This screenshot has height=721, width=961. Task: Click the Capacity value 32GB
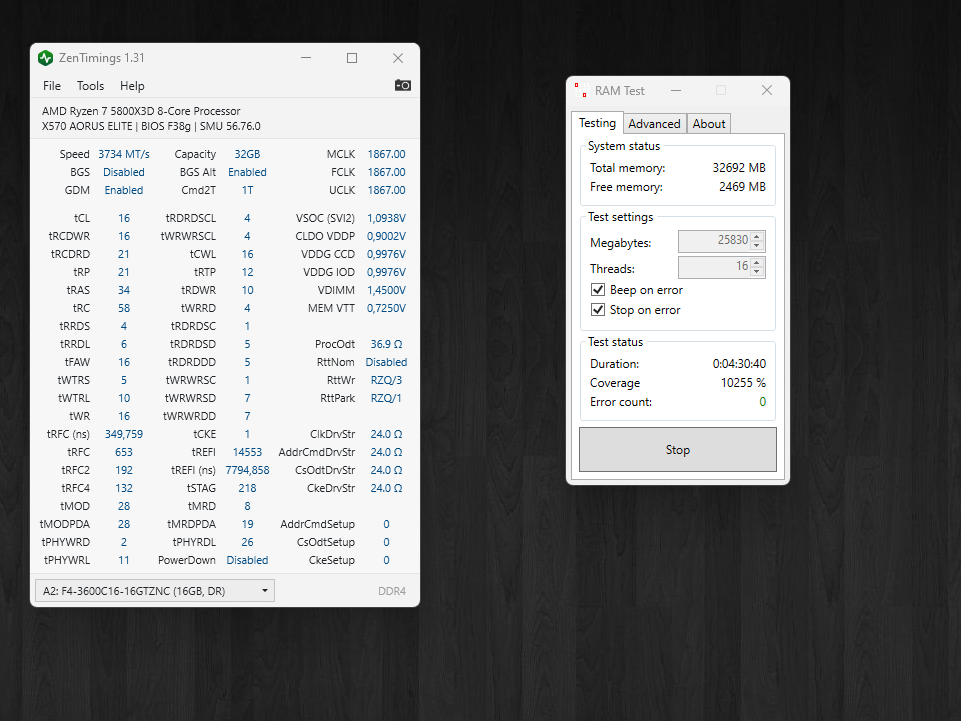[247, 154]
